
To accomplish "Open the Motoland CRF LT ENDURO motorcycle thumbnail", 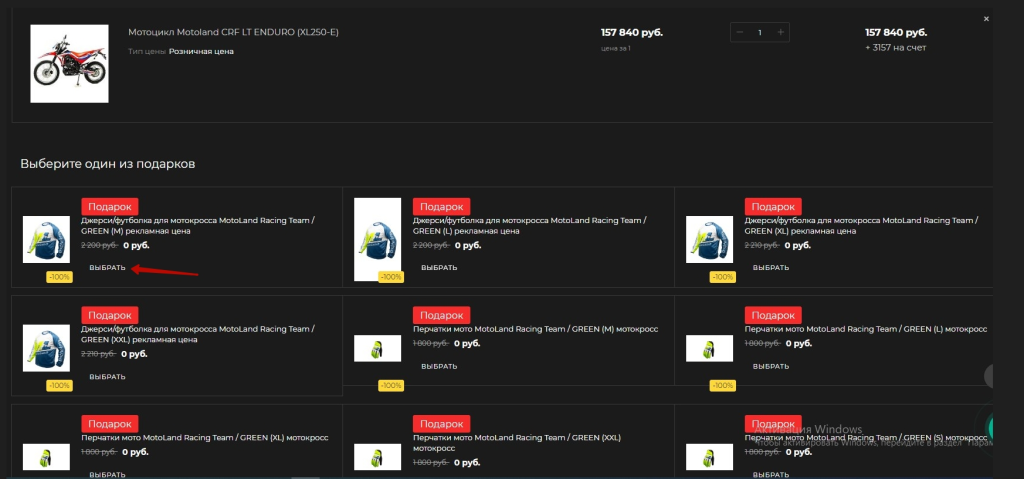I will pyautogui.click(x=69, y=63).
